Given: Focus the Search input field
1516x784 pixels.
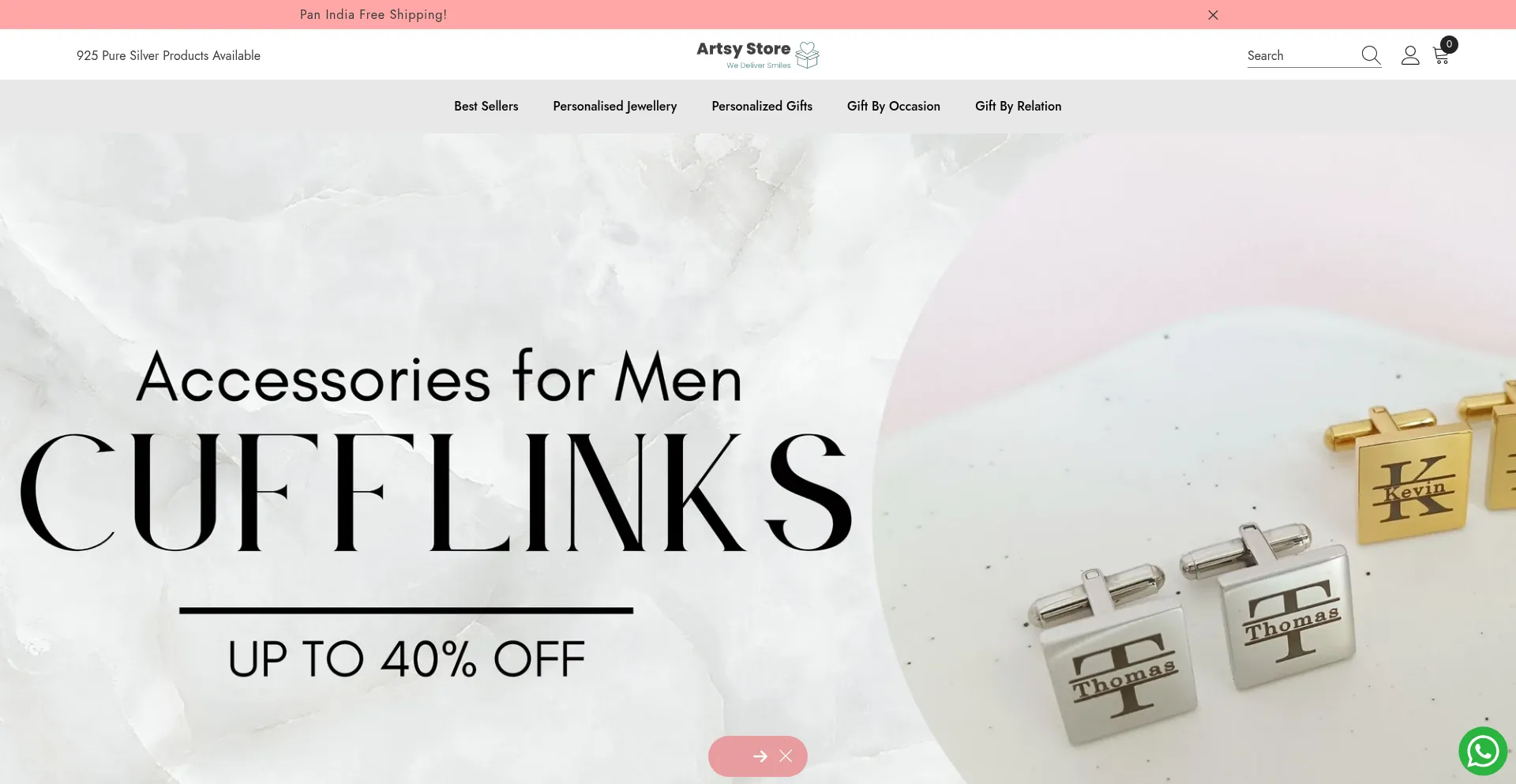Looking at the screenshot, I should (x=1303, y=55).
